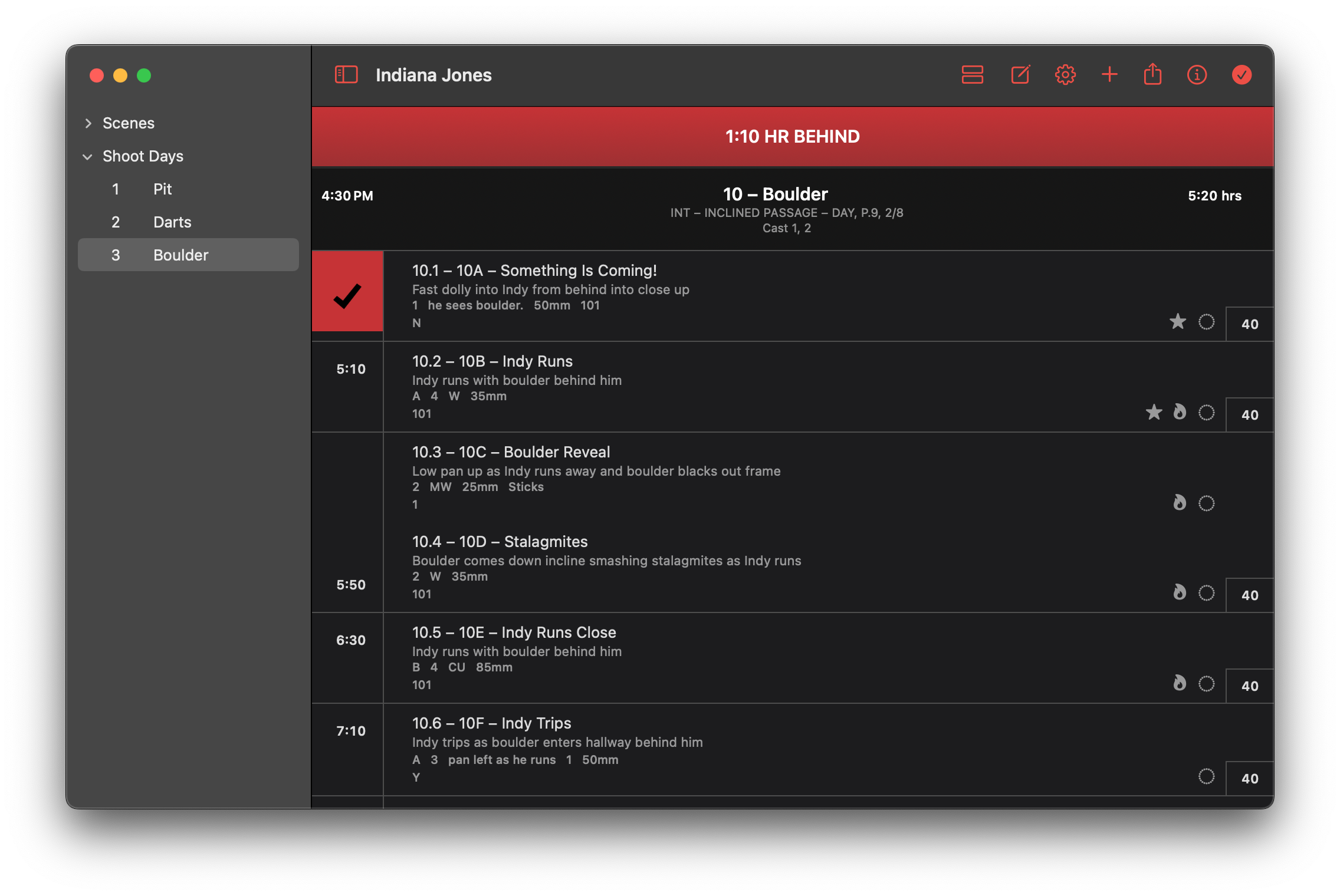Click the 40 duration box of shot 10.4
This screenshot has width=1340, height=896.
(1249, 595)
